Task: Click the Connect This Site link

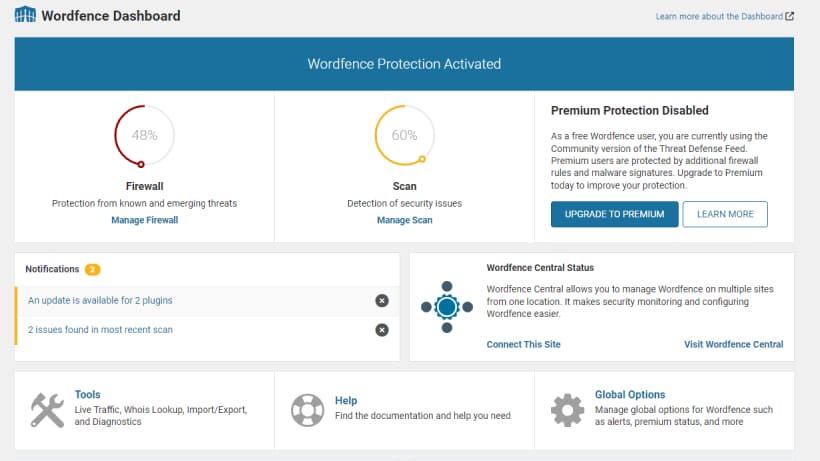Action: (523, 344)
